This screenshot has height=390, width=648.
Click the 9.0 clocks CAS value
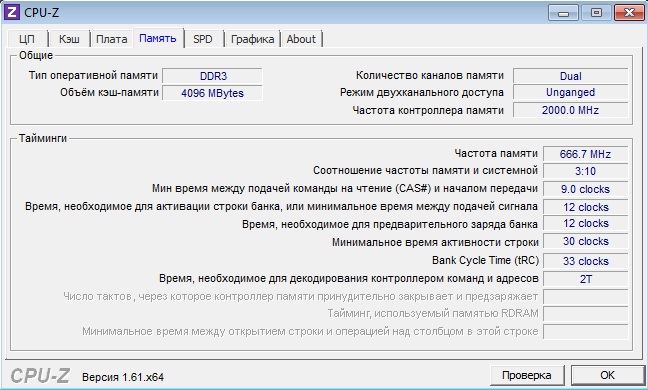pyautogui.click(x=586, y=189)
